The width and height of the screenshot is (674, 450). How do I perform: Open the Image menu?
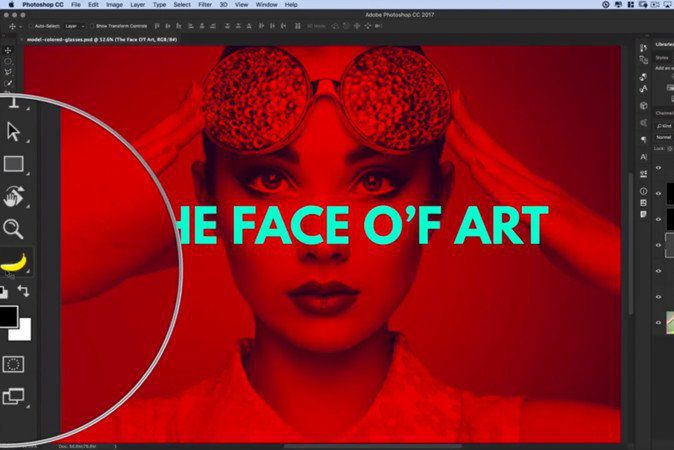coord(114,5)
